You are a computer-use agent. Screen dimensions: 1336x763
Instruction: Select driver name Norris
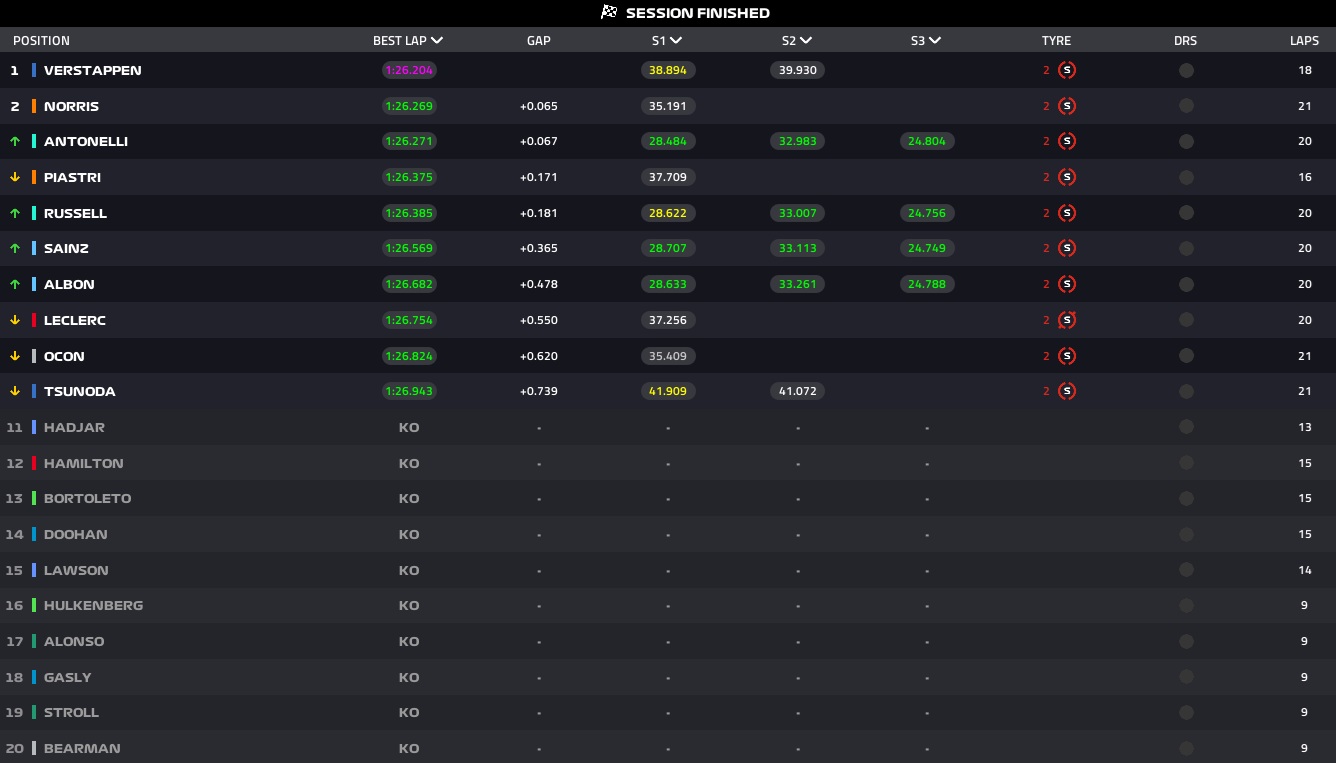click(71, 106)
